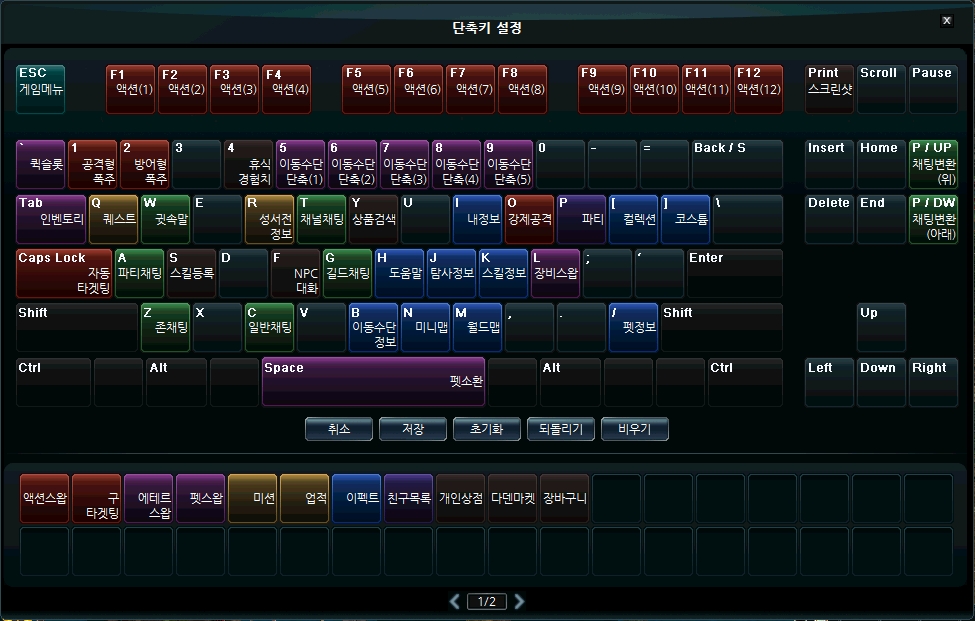
Task: Click the 취소 button
Action: pos(339,429)
